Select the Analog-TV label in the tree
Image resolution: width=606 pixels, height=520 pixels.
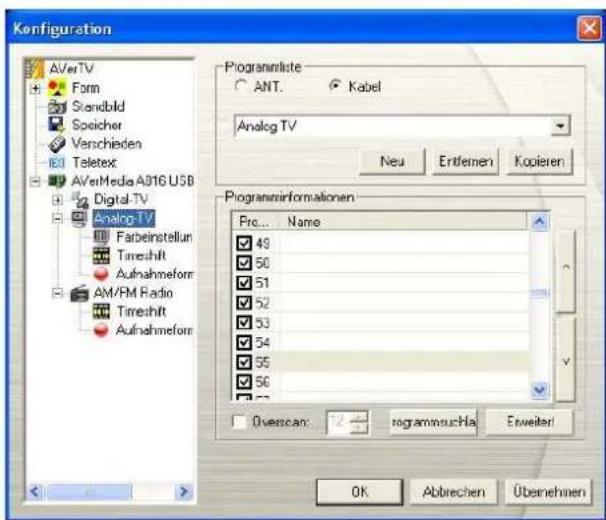tap(124, 218)
